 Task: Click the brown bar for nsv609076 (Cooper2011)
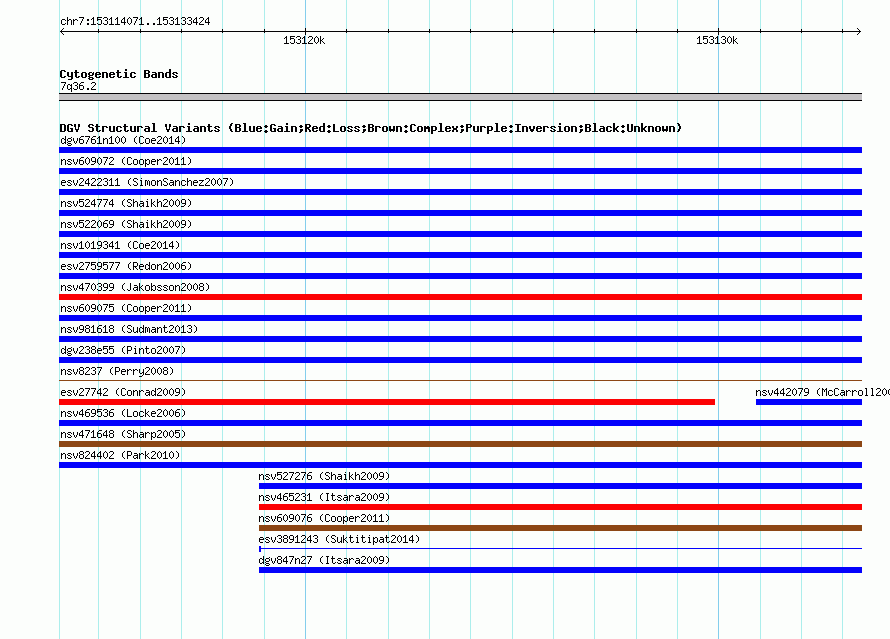tap(560, 528)
